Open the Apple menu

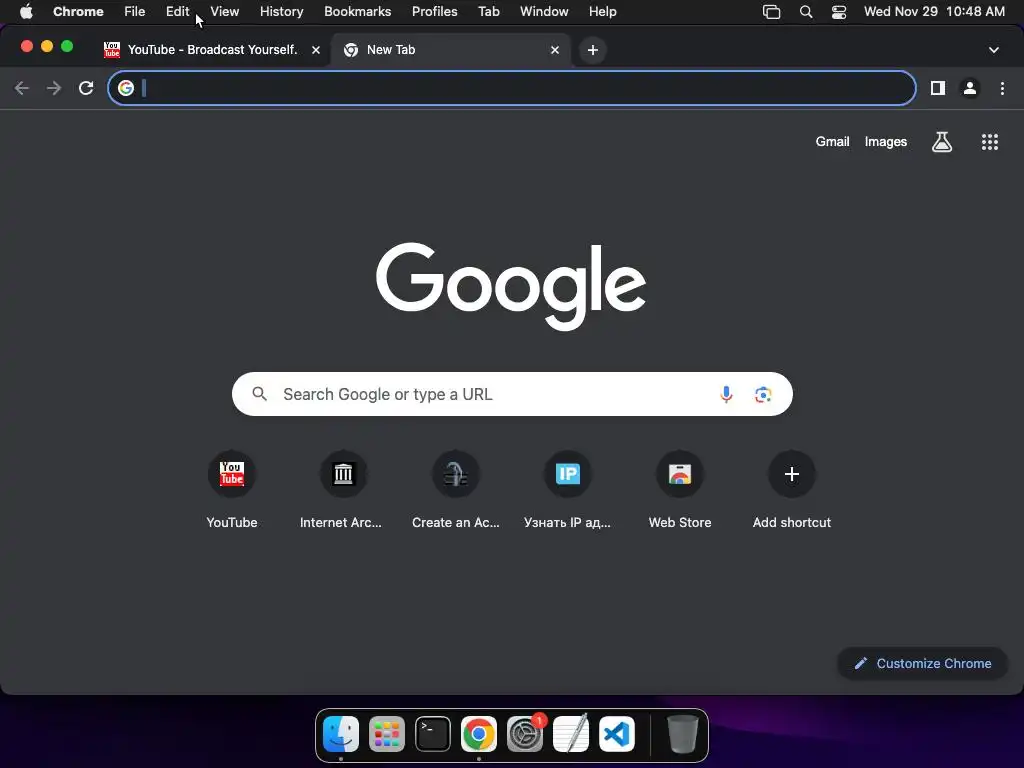pyautogui.click(x=26, y=12)
